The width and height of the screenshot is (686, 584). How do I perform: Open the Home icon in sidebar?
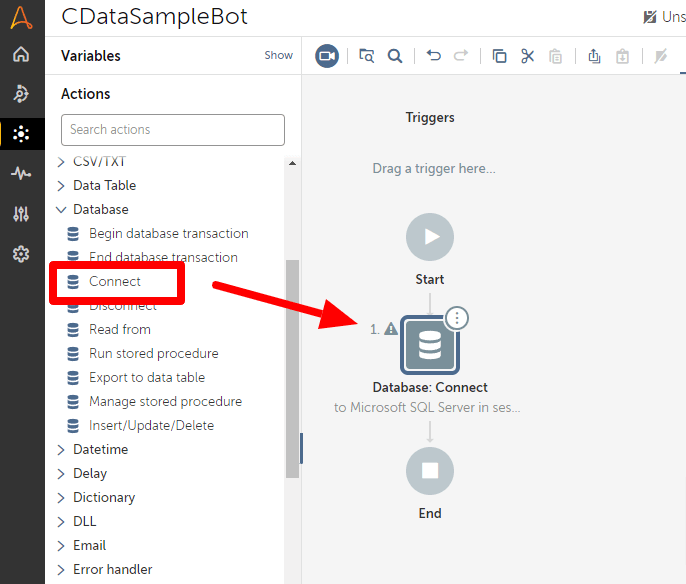click(x=21, y=55)
